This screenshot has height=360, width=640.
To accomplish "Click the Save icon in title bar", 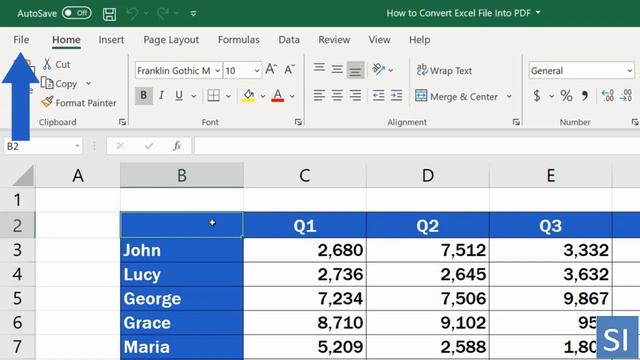I will (x=109, y=14).
